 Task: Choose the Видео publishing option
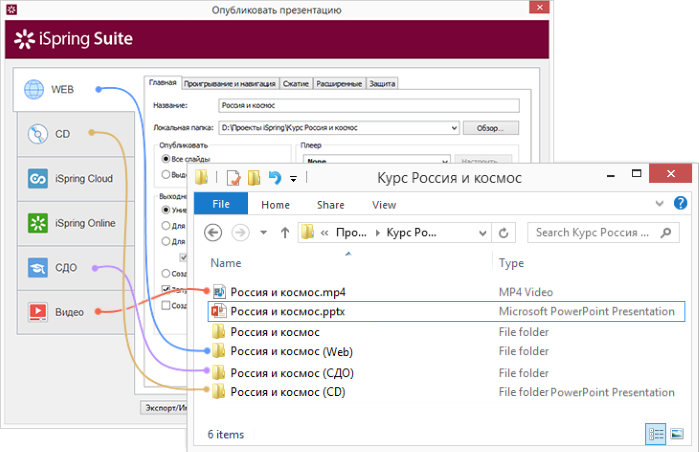[76, 312]
